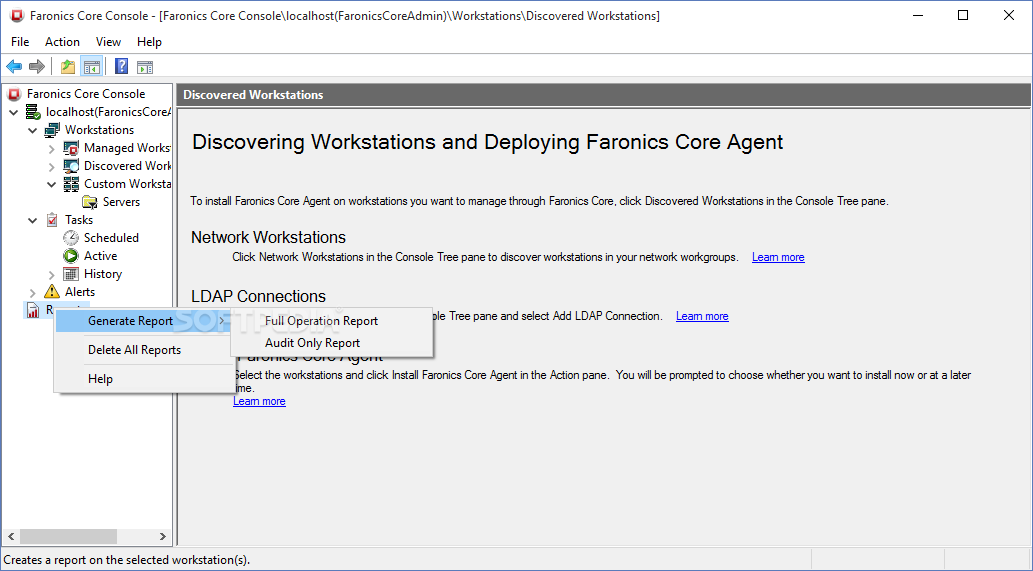Collapse the Tasks tree node

tap(32, 221)
